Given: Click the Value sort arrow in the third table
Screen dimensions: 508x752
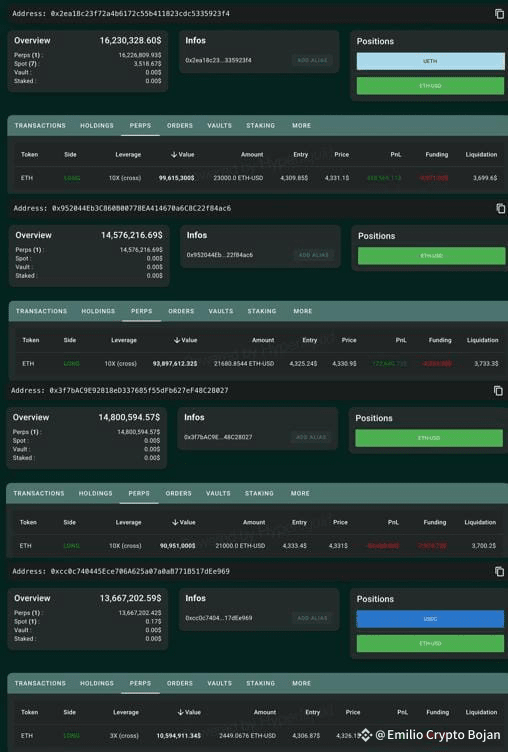Looking at the screenshot, I should 175,522.
